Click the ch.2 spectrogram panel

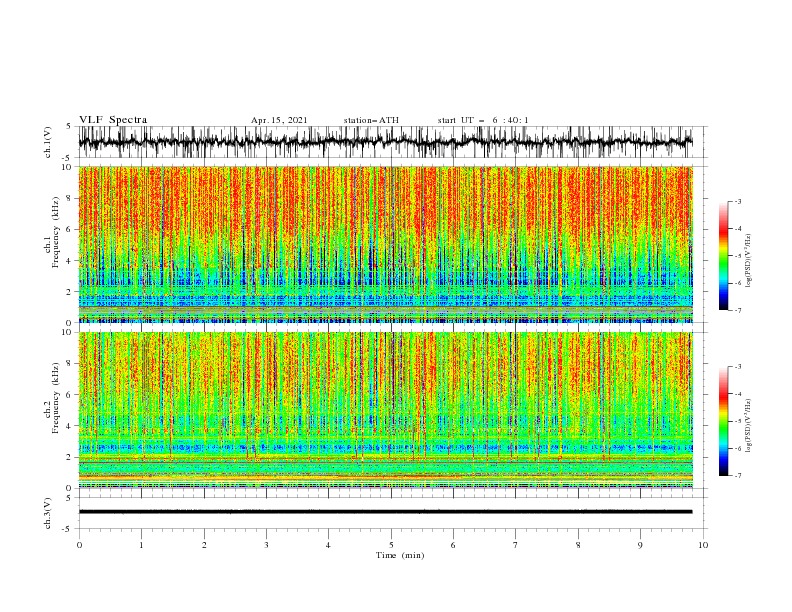pyautogui.click(x=385, y=410)
